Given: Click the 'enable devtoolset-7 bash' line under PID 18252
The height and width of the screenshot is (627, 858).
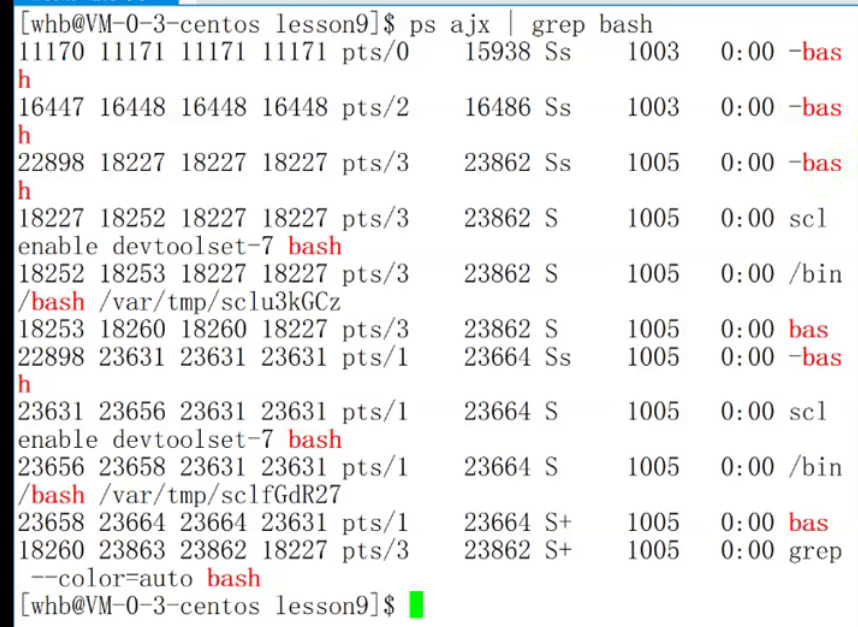Looking at the screenshot, I should tap(179, 246).
